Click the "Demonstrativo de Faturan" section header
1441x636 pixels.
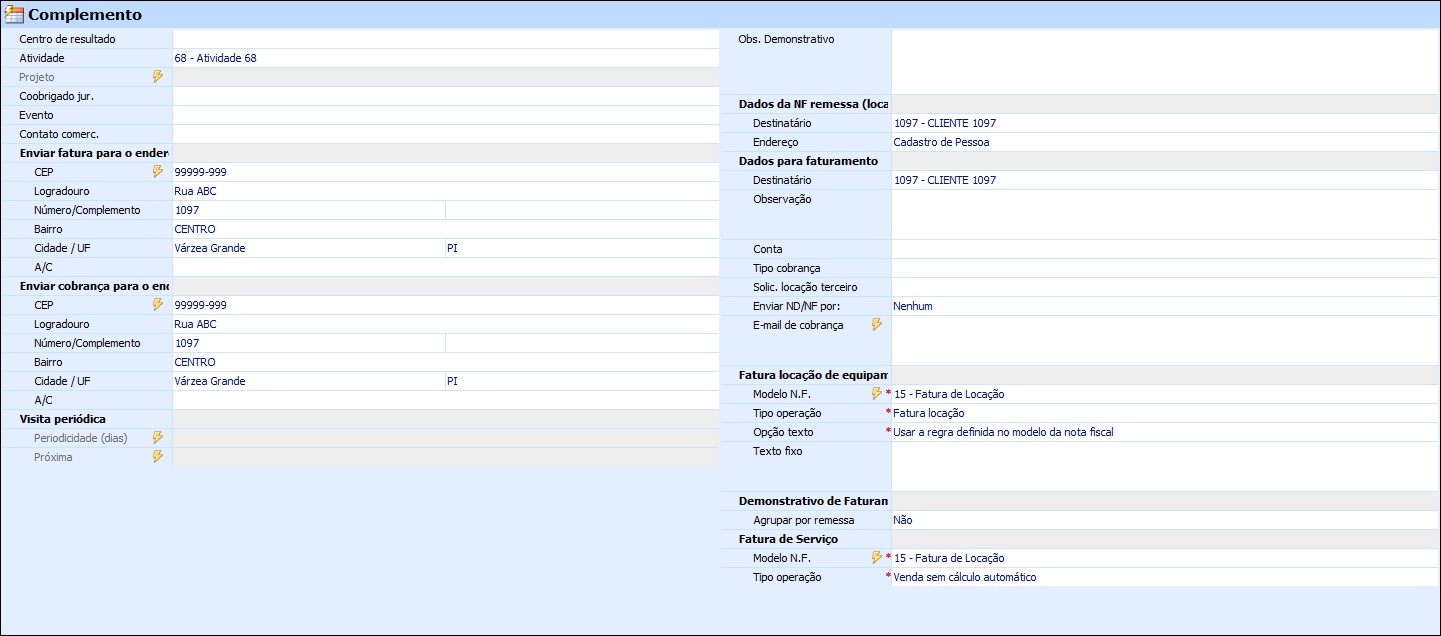click(813, 501)
